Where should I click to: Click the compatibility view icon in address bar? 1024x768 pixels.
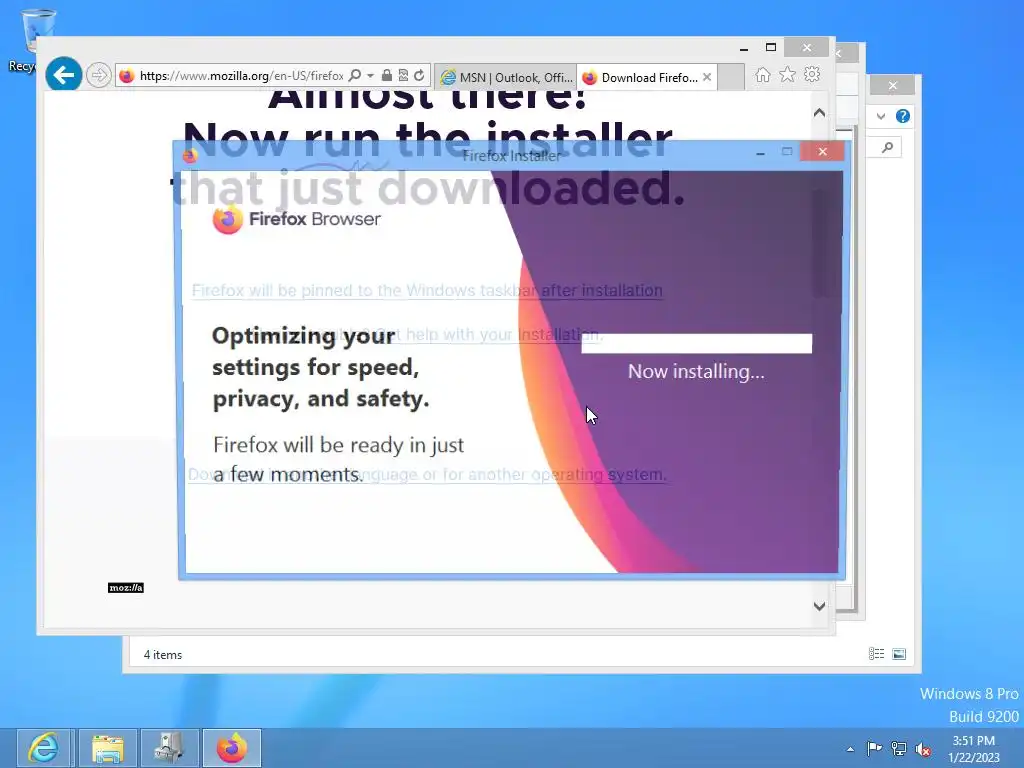coord(403,75)
